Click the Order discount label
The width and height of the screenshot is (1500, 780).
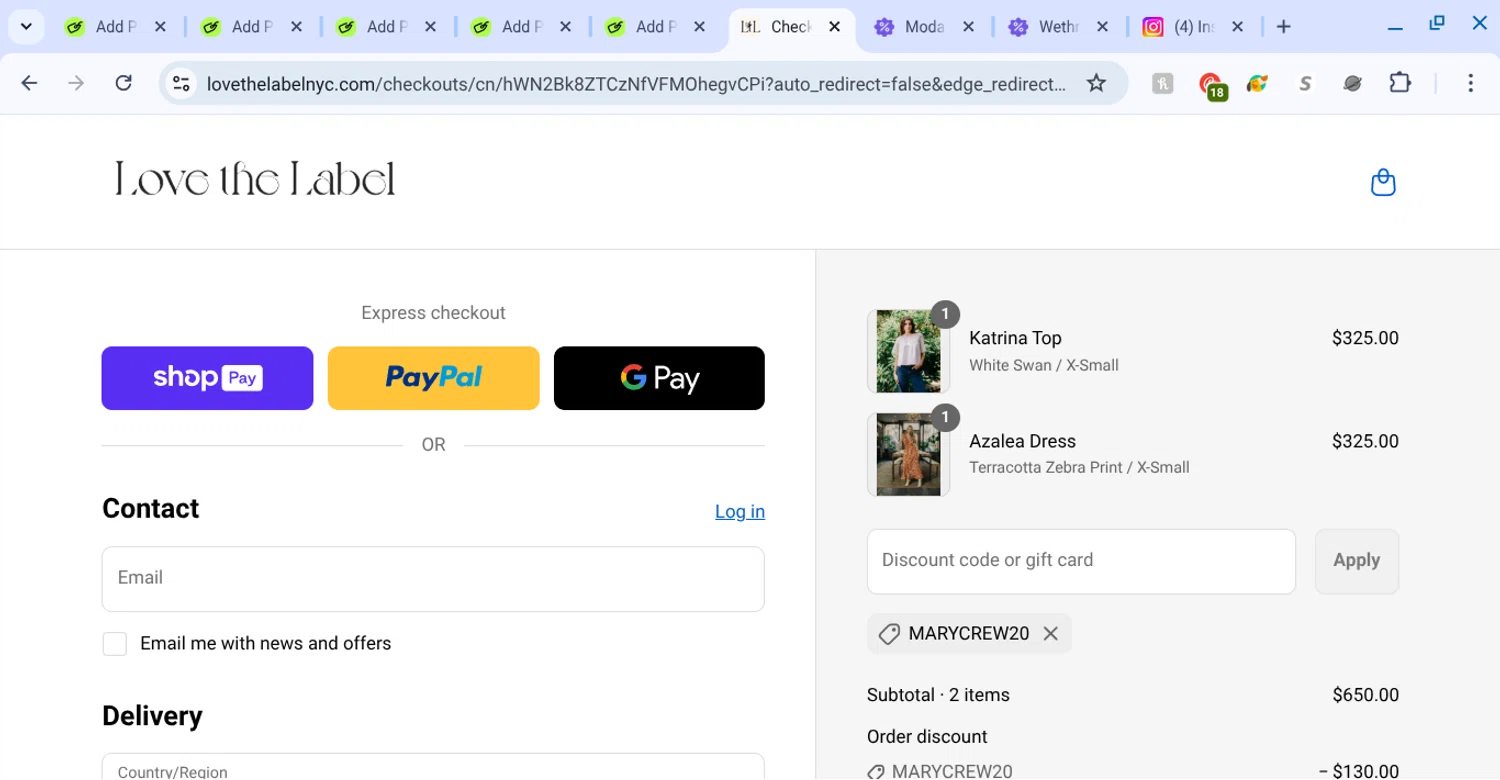[927, 737]
